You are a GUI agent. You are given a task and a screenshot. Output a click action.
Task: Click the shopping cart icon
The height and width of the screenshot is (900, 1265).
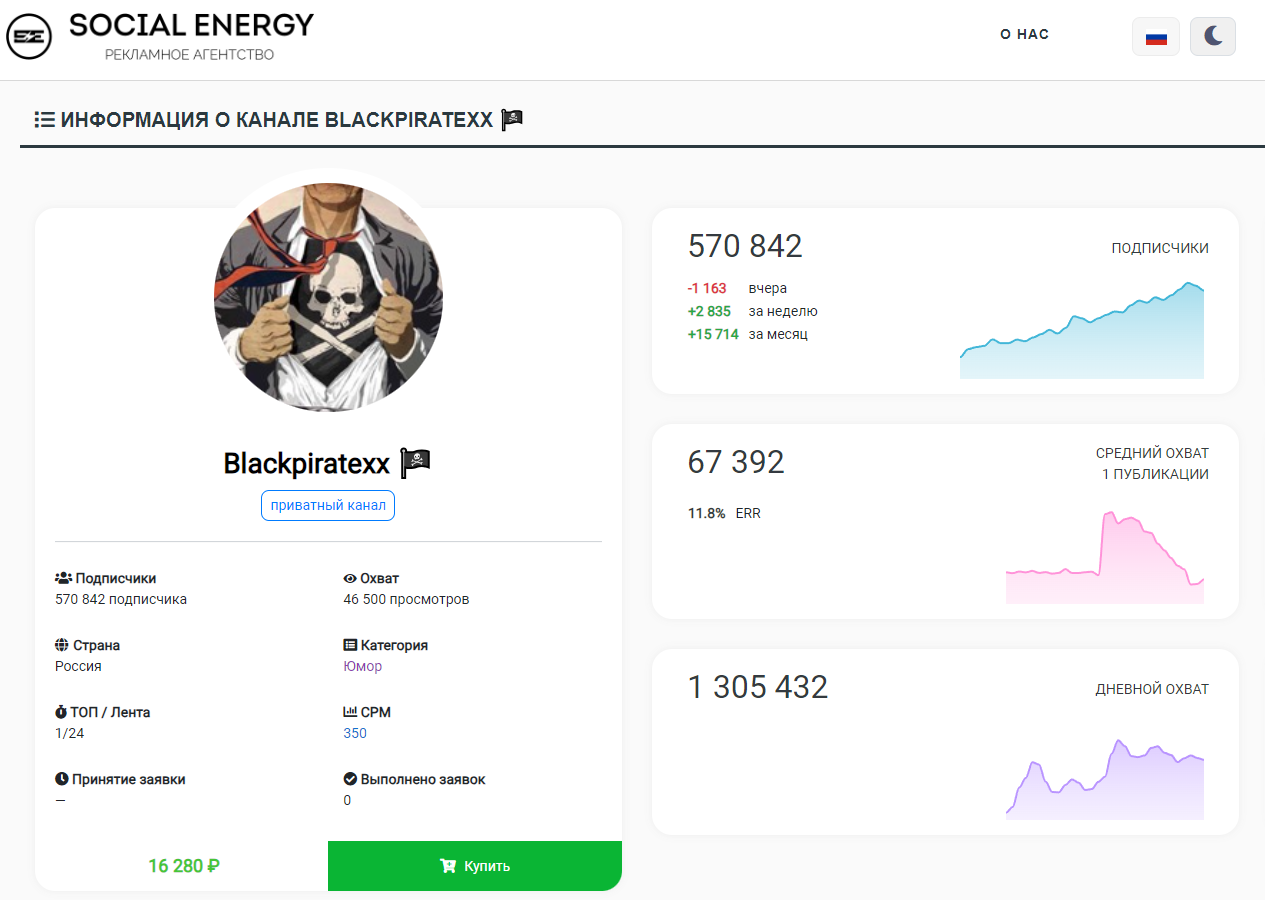pos(448,866)
